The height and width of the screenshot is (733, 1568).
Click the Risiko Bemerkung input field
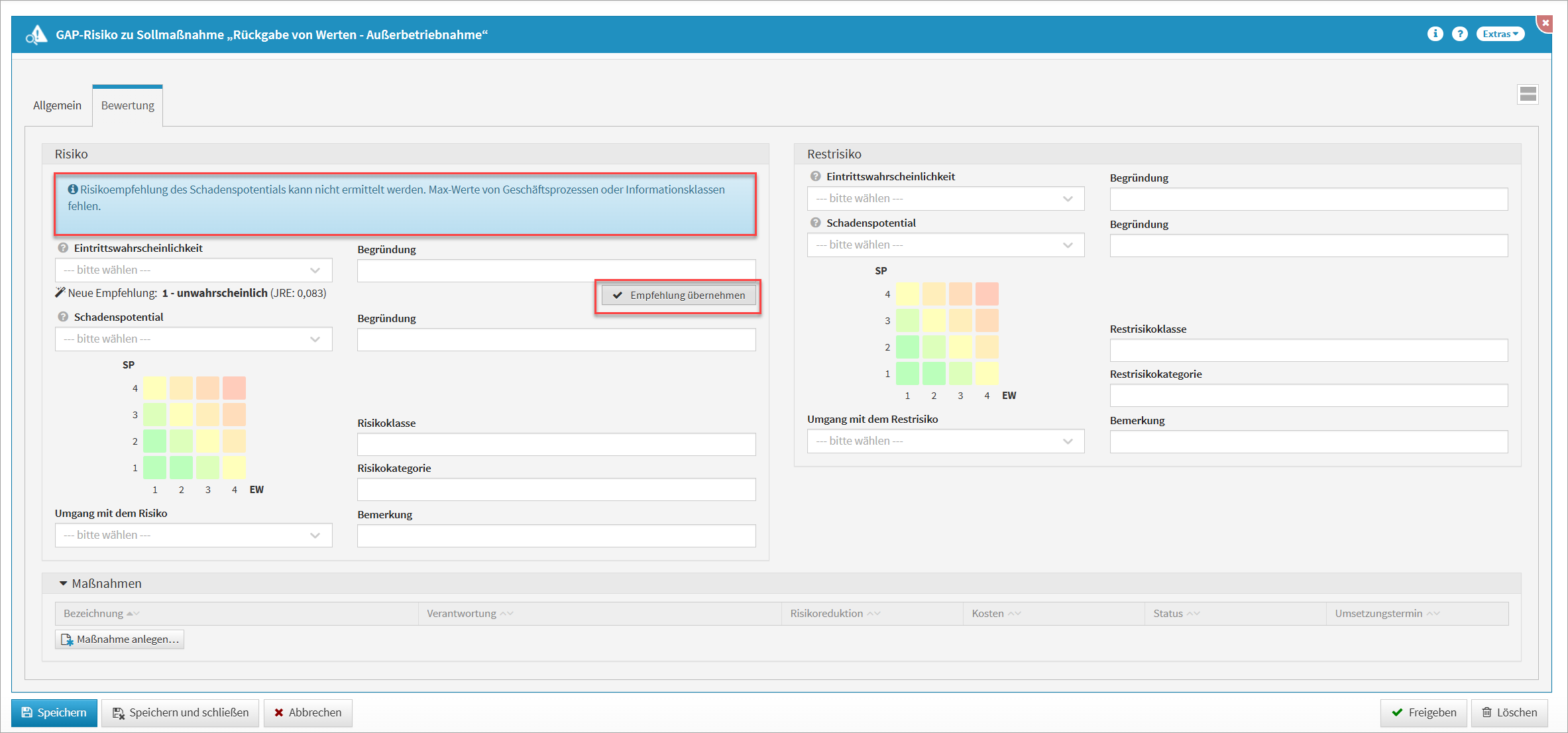coord(556,536)
